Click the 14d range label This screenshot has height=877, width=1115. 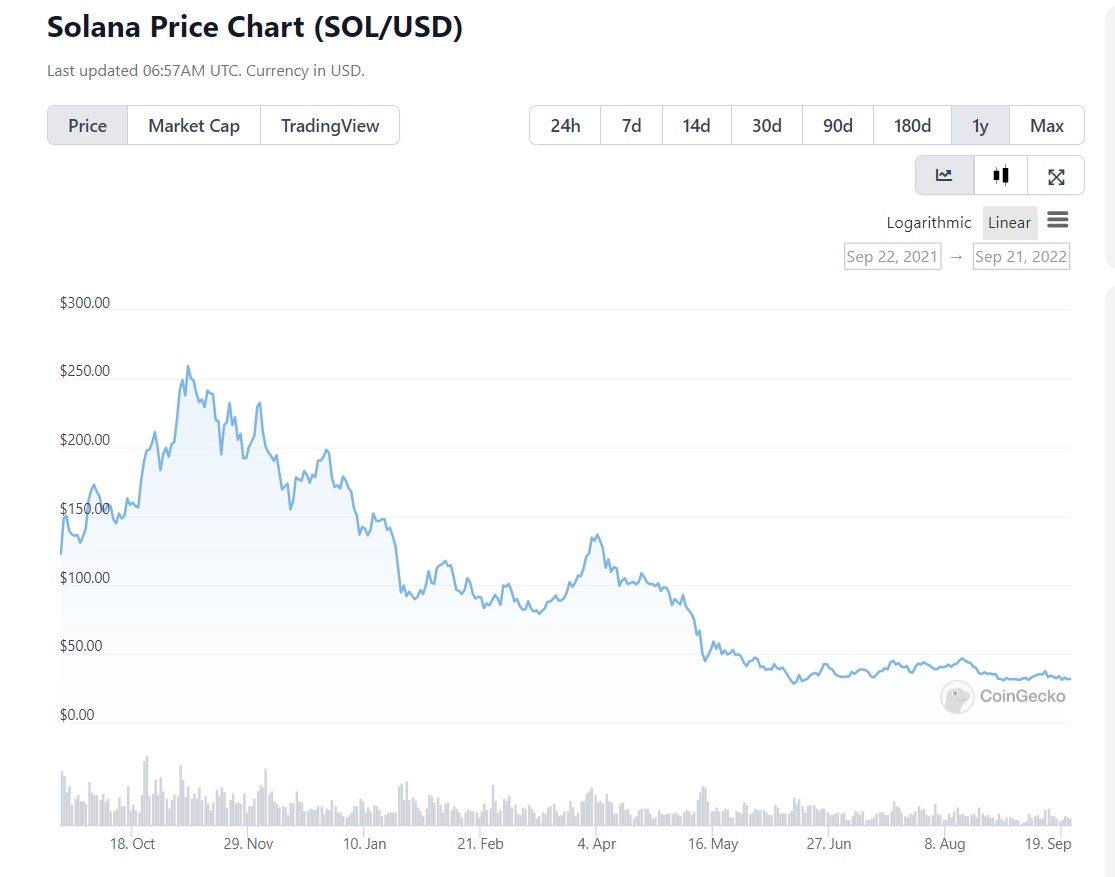[x=697, y=125]
